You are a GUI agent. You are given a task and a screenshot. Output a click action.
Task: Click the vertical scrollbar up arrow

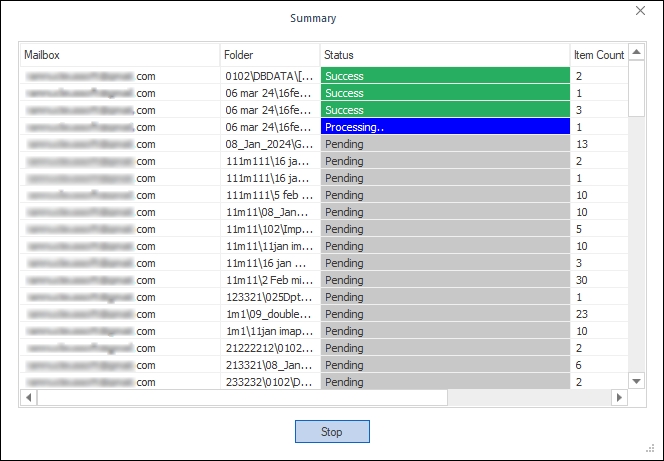636,52
